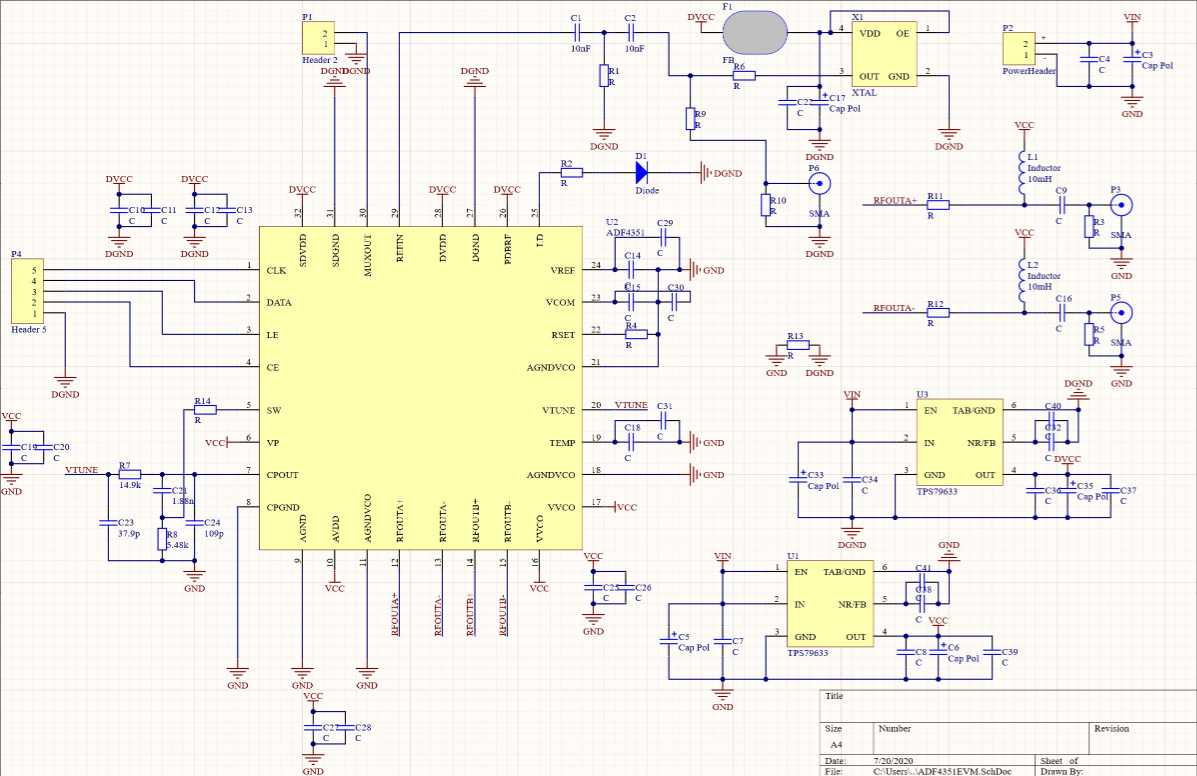
Task: Click capacitor C24 109p symbol
Action: pyautogui.click(x=195, y=523)
